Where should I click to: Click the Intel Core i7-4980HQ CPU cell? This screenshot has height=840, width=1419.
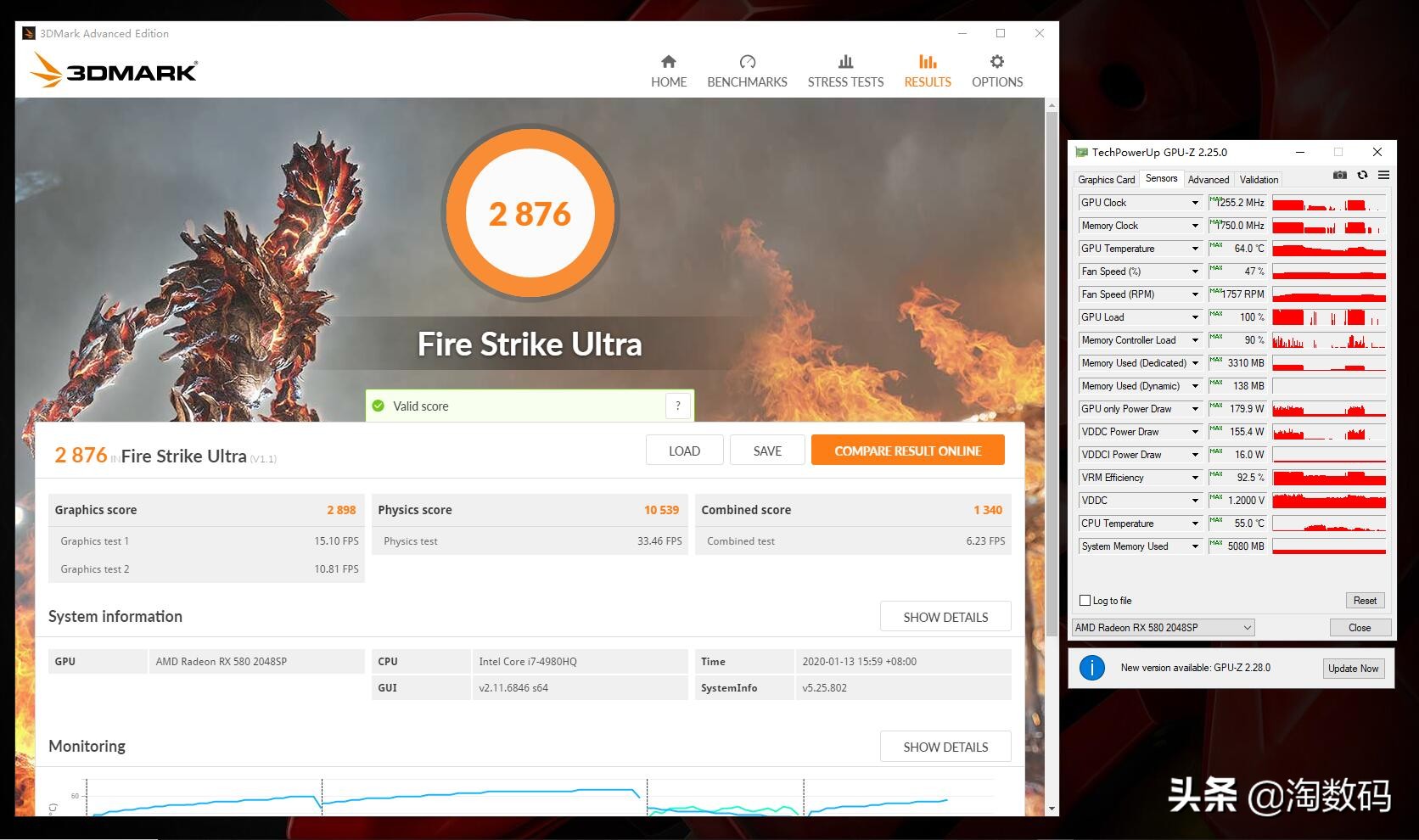pyautogui.click(x=580, y=662)
